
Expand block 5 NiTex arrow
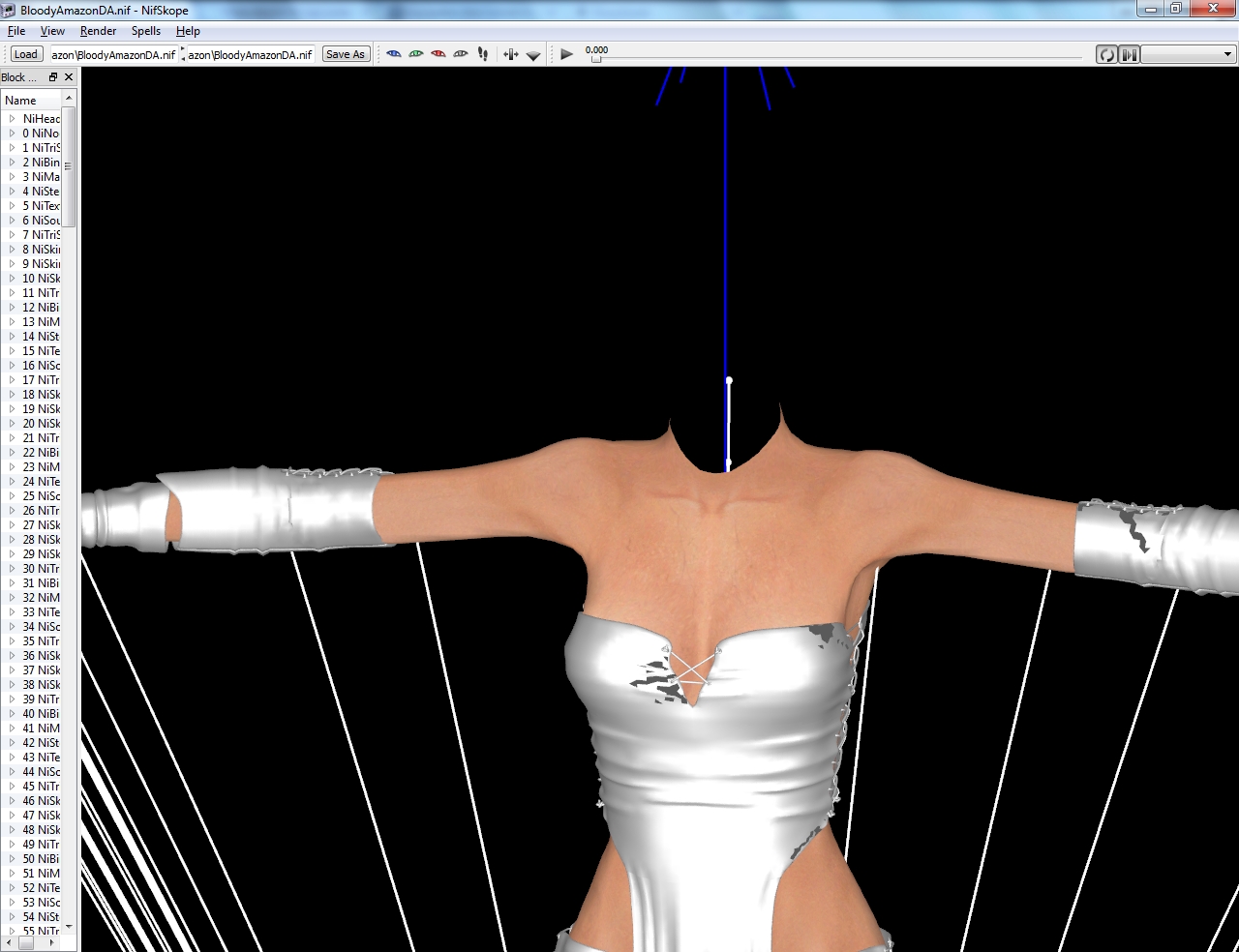[x=13, y=206]
